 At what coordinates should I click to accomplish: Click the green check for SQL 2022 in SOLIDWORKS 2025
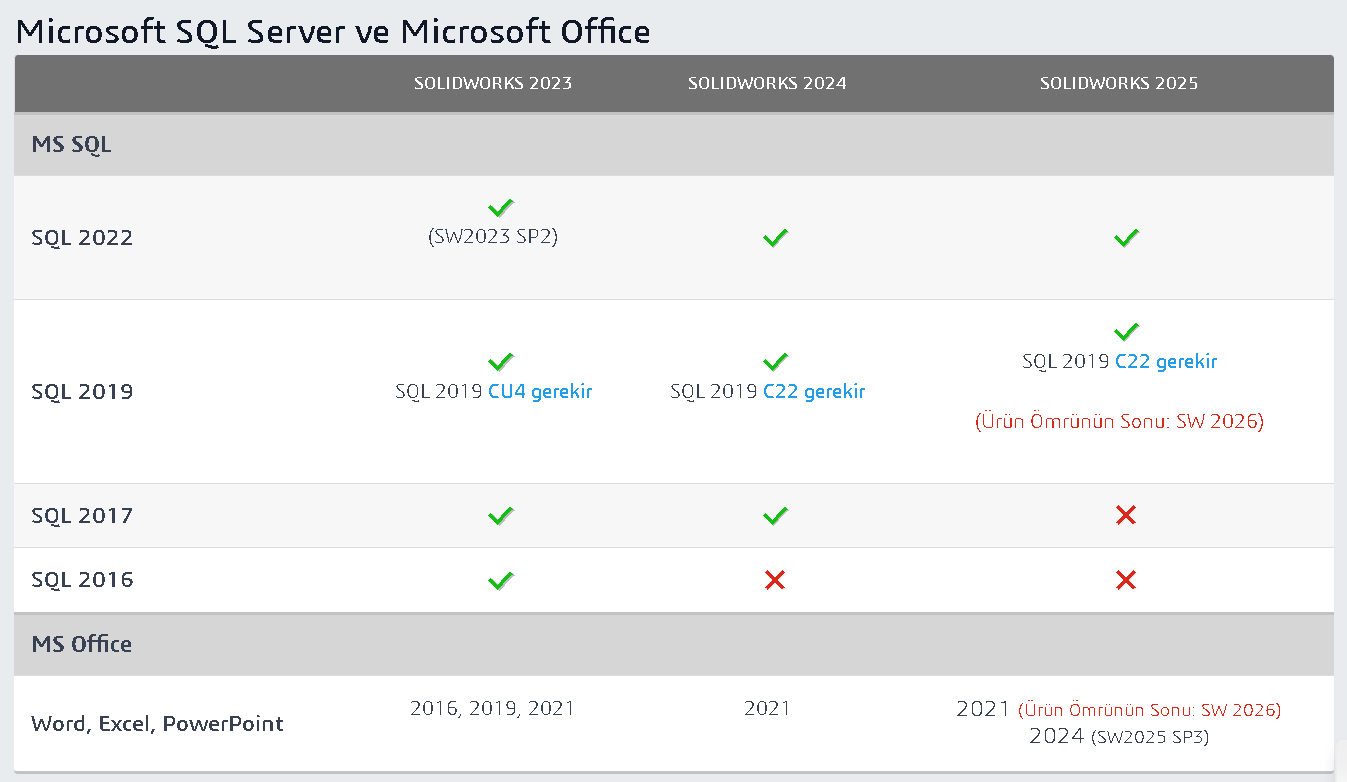[1127, 238]
